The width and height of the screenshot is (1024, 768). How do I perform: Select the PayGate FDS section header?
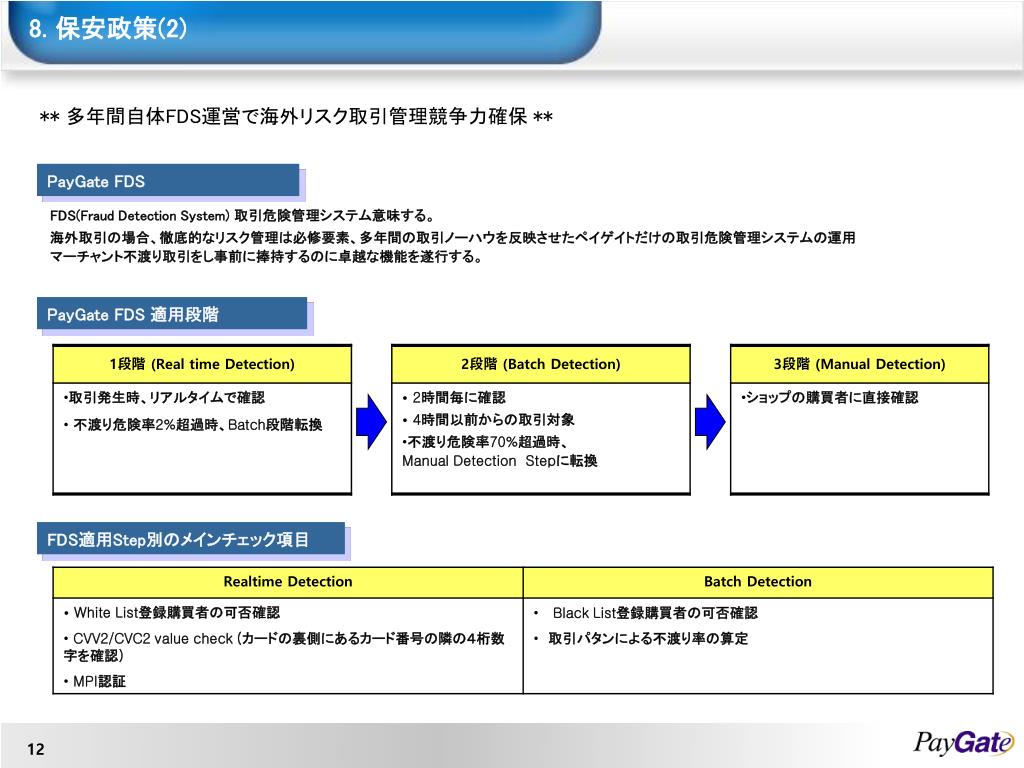click(168, 181)
